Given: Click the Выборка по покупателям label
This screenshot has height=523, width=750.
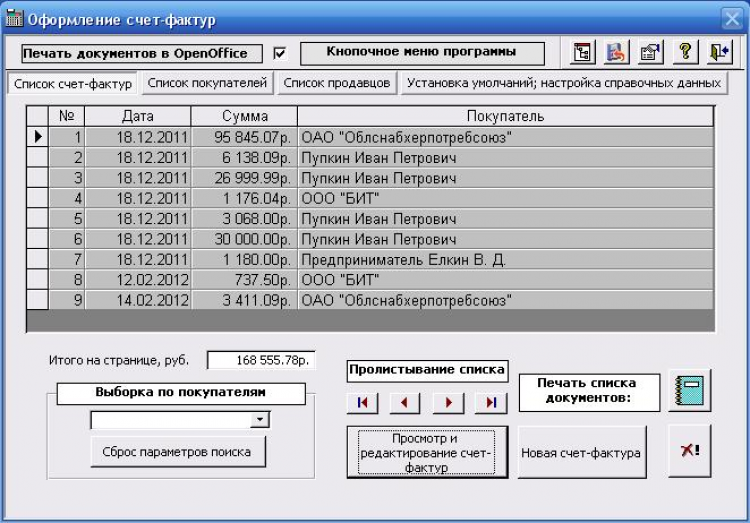Looking at the screenshot, I should (181, 393).
